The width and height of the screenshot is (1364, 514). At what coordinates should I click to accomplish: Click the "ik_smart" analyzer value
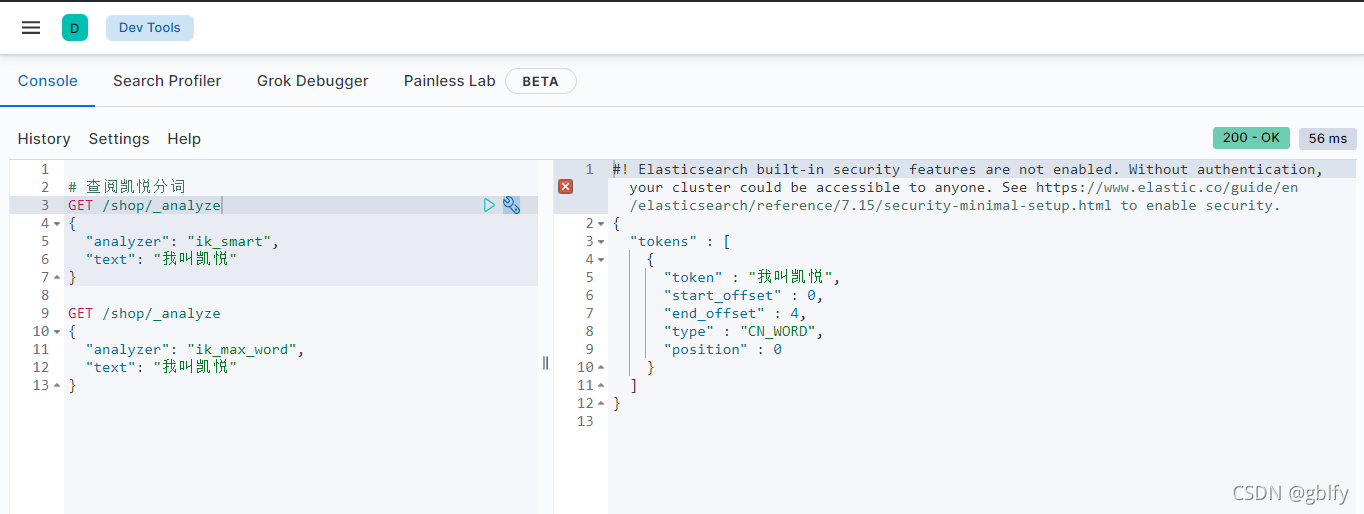click(232, 241)
